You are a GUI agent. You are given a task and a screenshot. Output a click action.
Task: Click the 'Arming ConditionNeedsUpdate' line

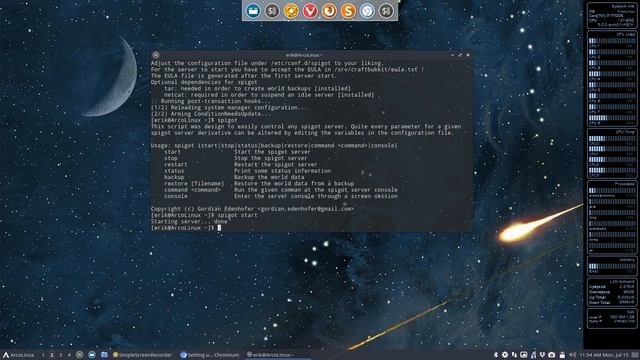pos(210,114)
